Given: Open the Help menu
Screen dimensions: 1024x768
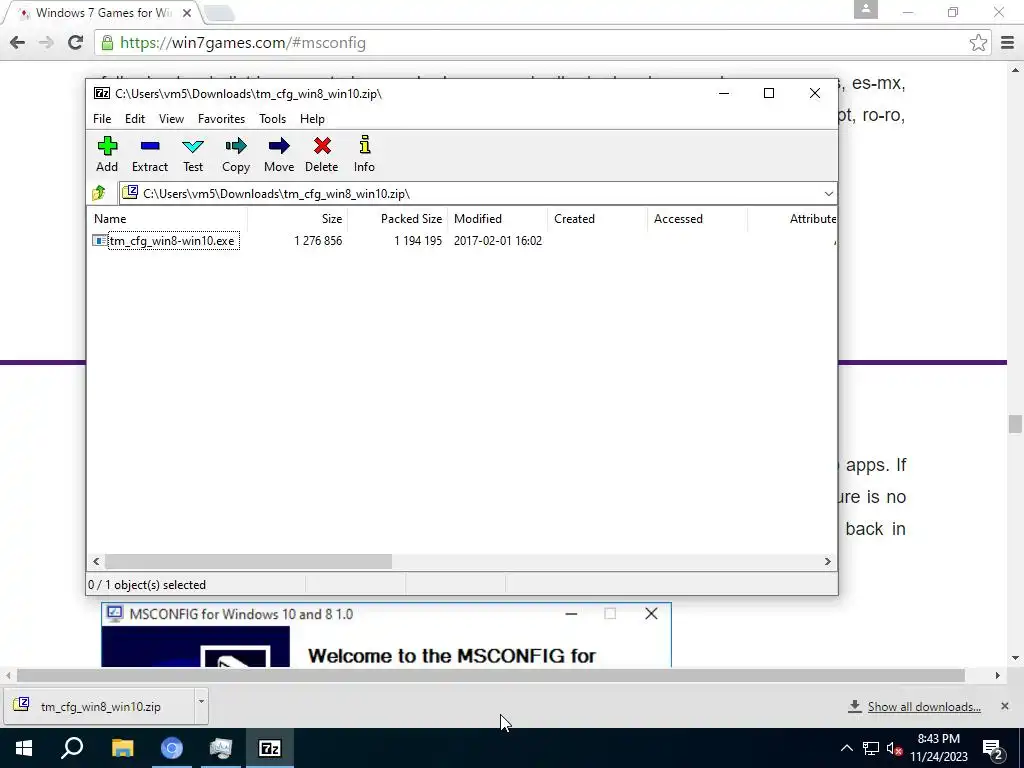Looking at the screenshot, I should (312, 119).
